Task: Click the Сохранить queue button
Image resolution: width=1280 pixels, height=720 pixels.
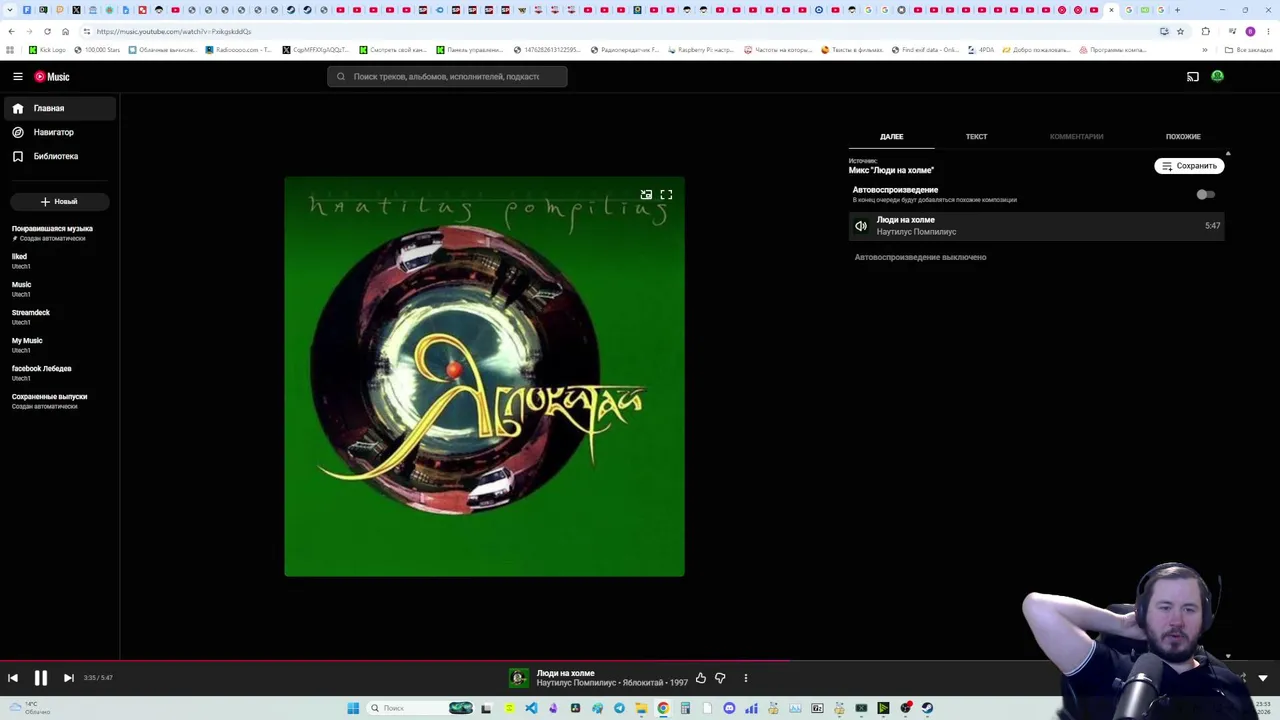Action: click(x=1189, y=166)
